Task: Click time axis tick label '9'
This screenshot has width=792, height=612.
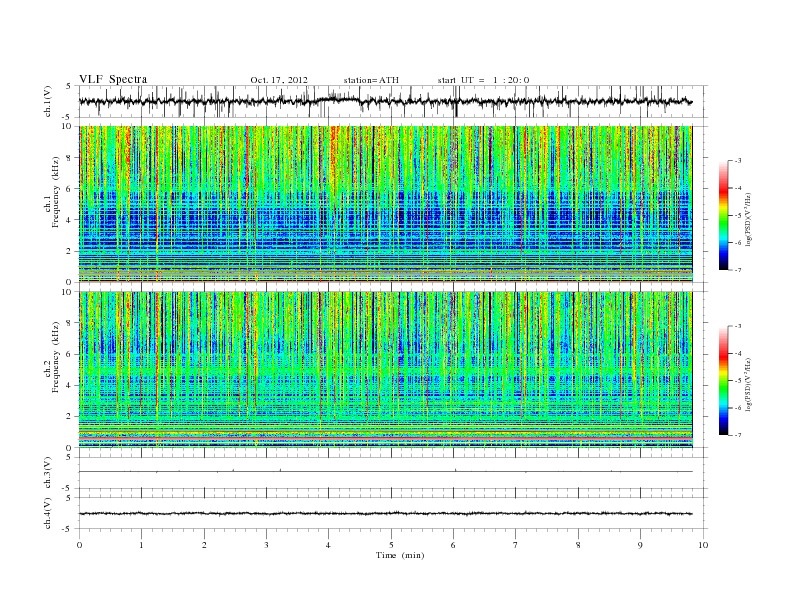Action: pos(640,545)
